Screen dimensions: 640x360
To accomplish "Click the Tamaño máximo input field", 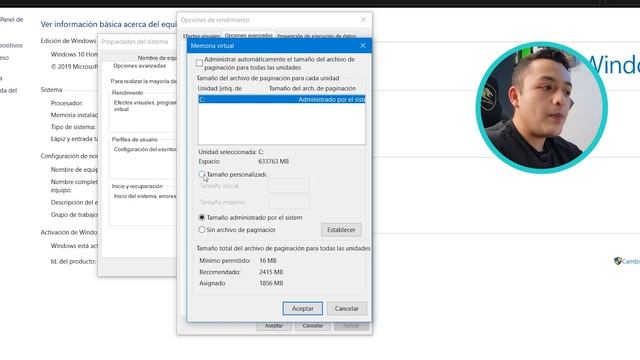I will (x=289, y=202).
